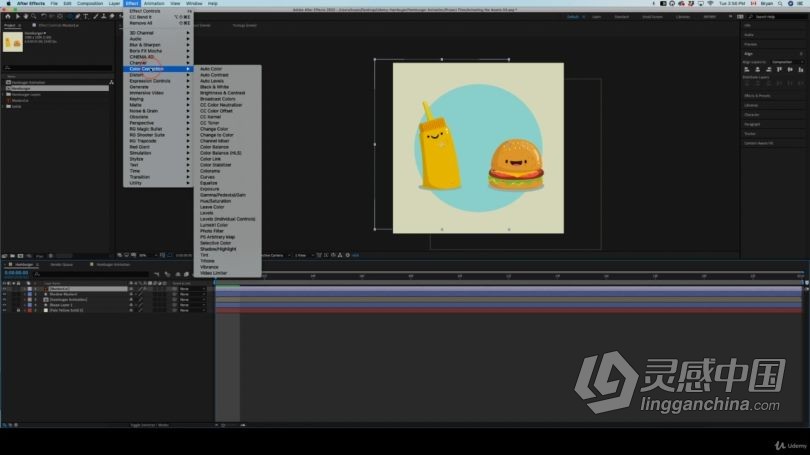Click the flowchart icon beside Hamburger Animation

click(111, 82)
